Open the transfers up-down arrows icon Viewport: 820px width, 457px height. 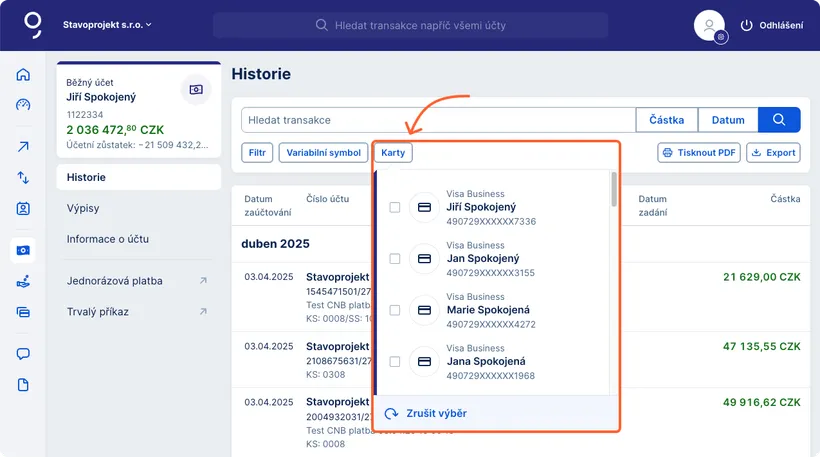pos(23,177)
